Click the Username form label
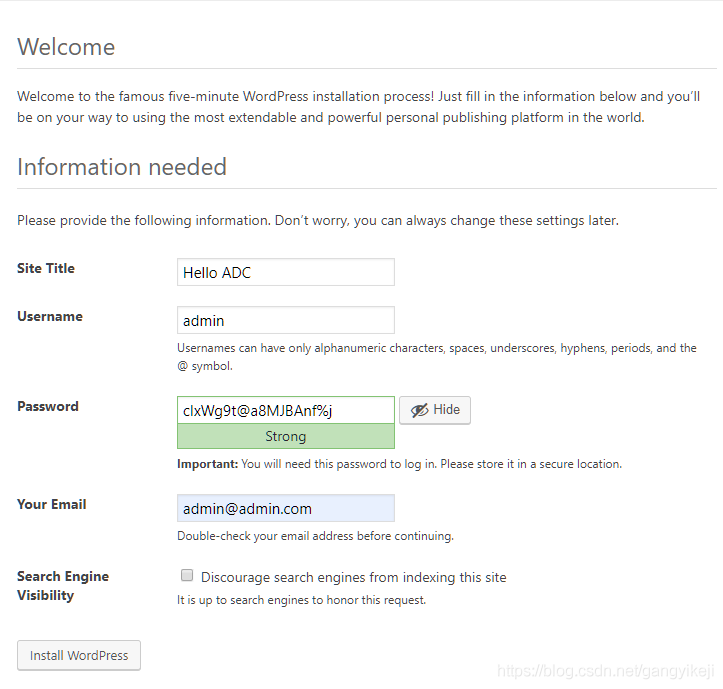The height and width of the screenshot is (689, 723). (50, 316)
